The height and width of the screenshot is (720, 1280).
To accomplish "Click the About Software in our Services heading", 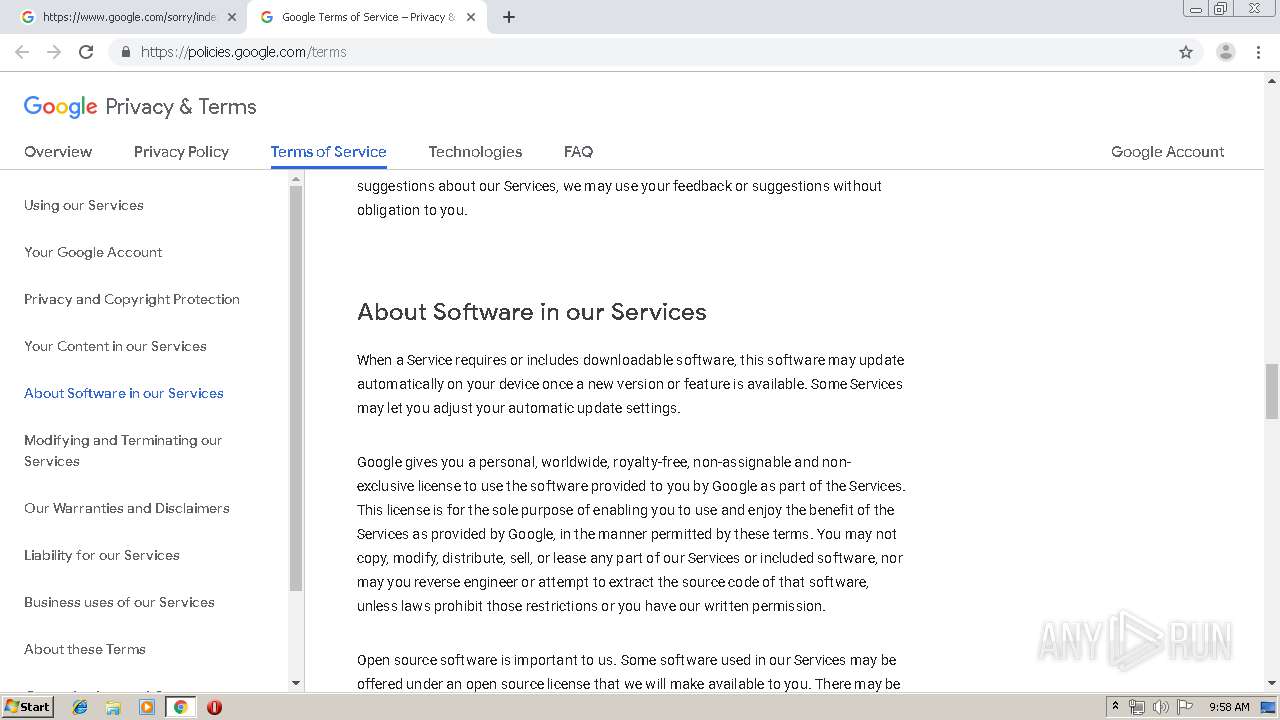I will [x=532, y=312].
